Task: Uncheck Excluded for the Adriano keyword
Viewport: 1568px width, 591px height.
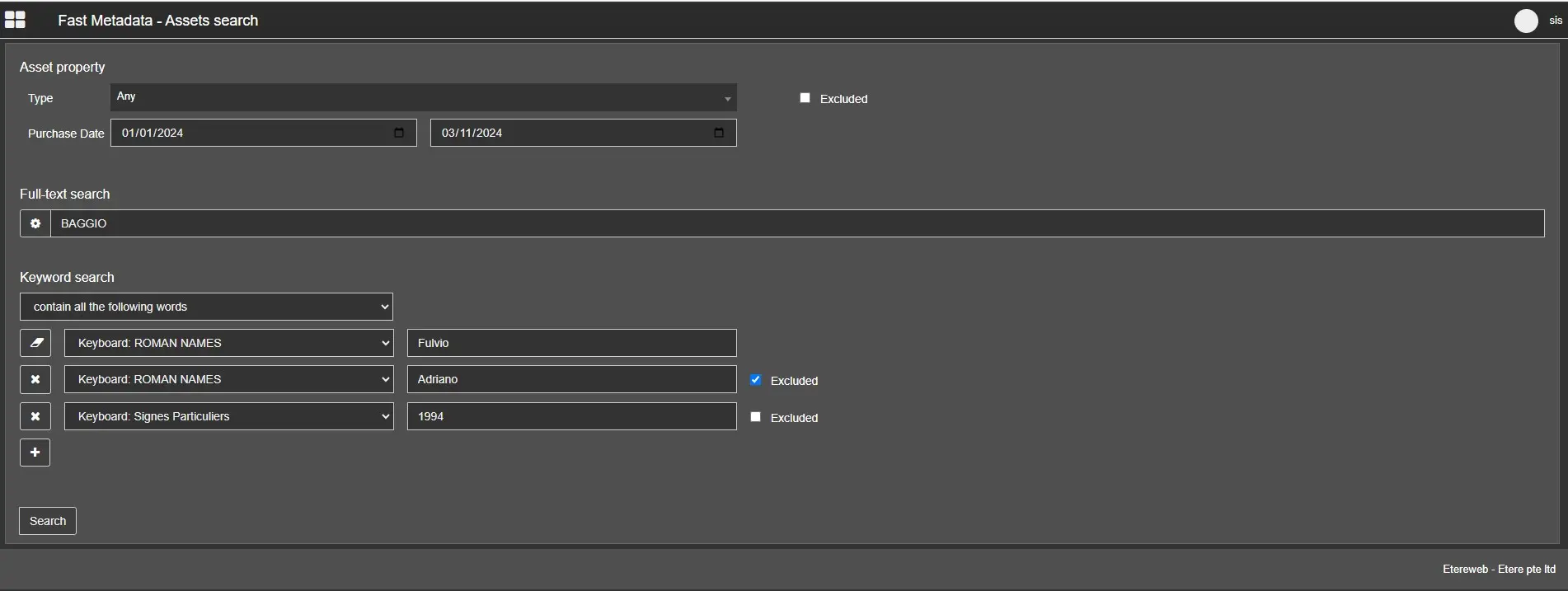Action: (x=756, y=380)
